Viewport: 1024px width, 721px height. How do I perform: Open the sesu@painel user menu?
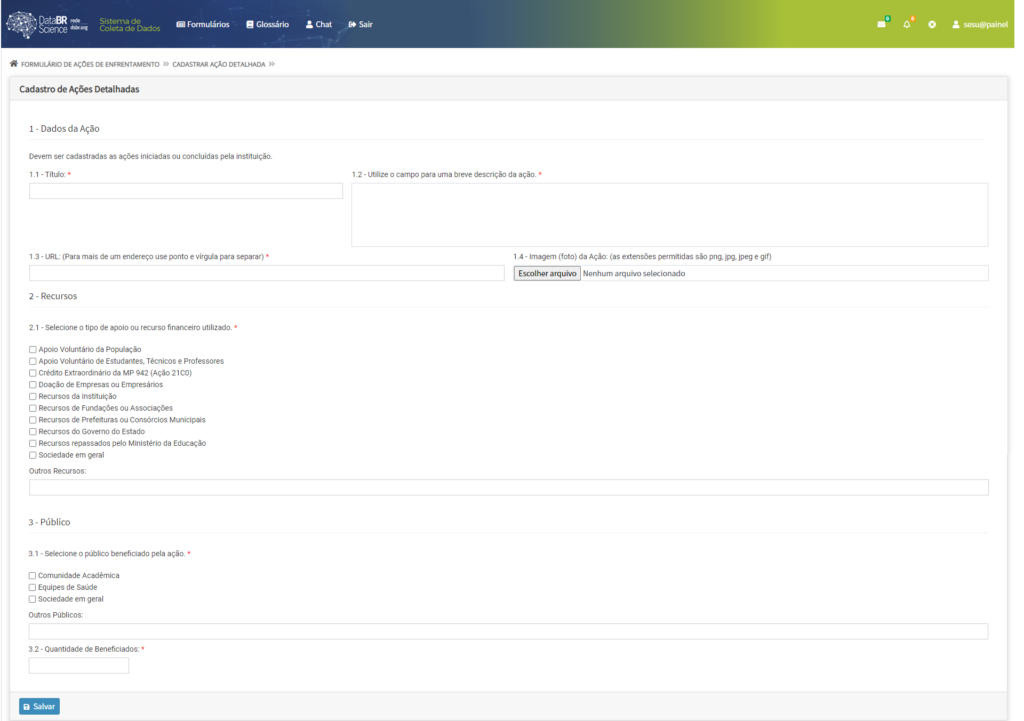pos(979,24)
